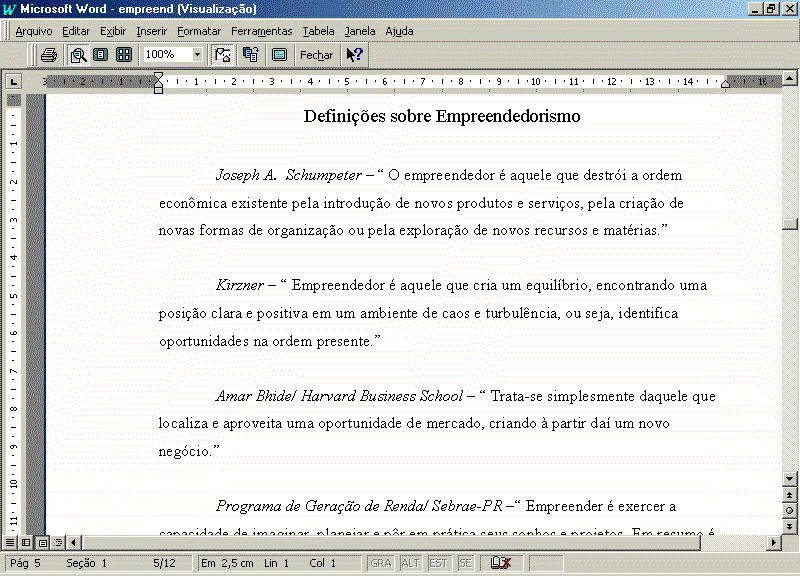Select the right indent marker on ruler
This screenshot has height=576, width=800.
[726, 84]
